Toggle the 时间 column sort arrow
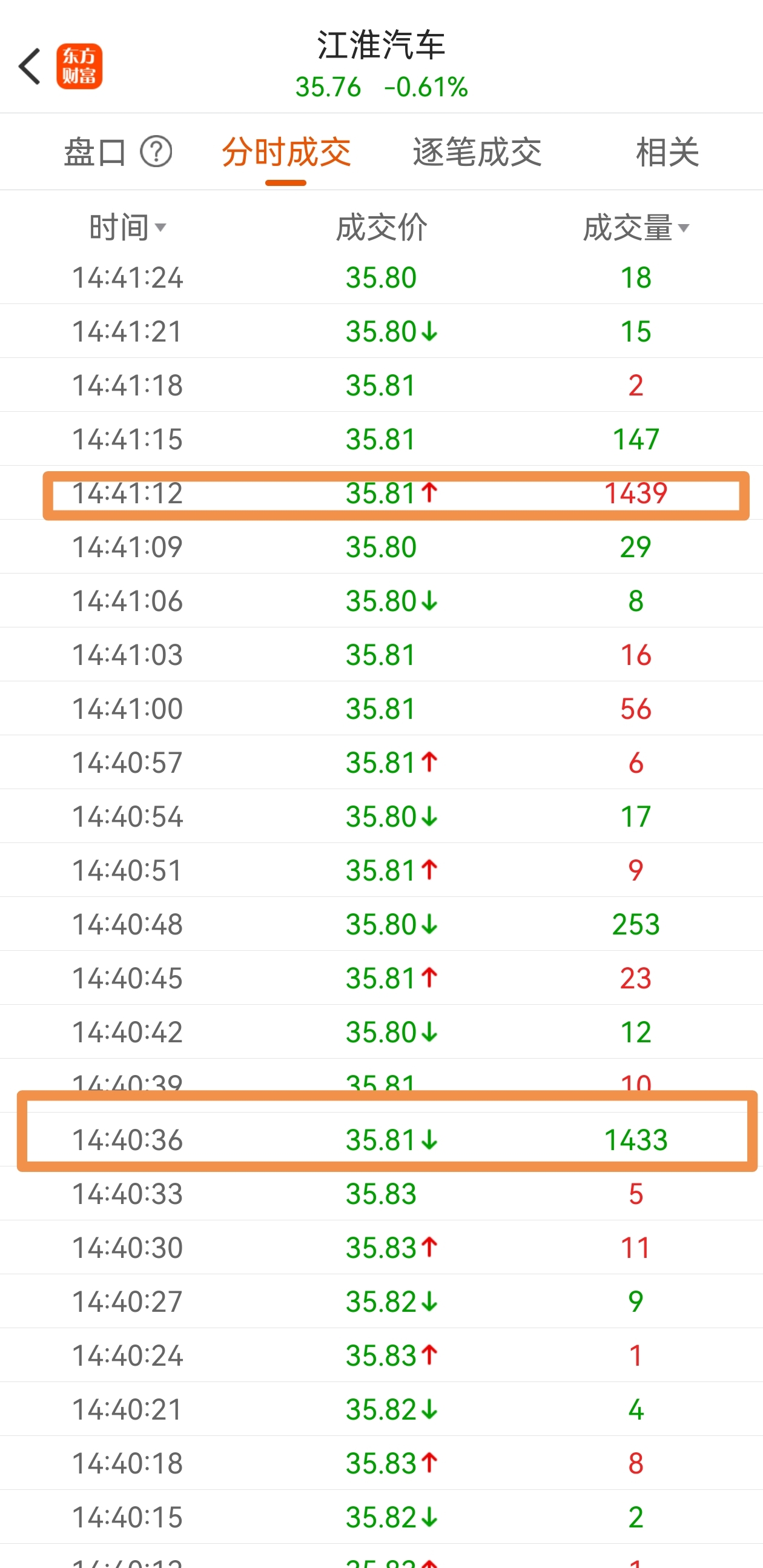763x1568 pixels. (x=160, y=228)
